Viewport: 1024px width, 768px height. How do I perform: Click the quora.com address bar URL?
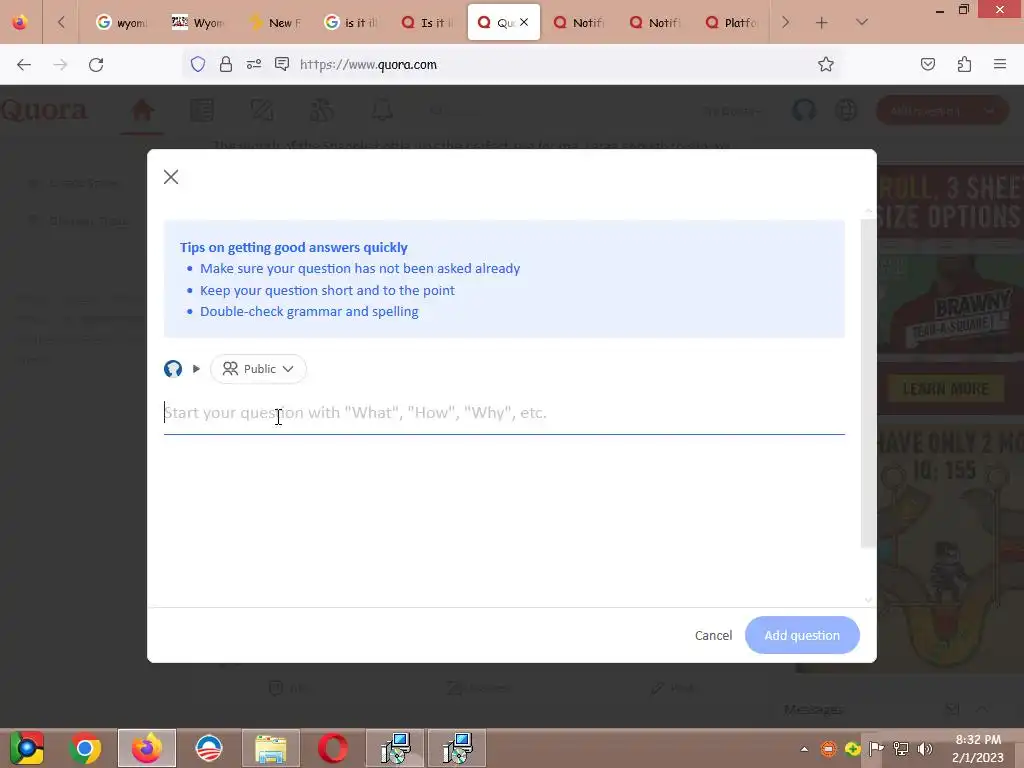368,65
